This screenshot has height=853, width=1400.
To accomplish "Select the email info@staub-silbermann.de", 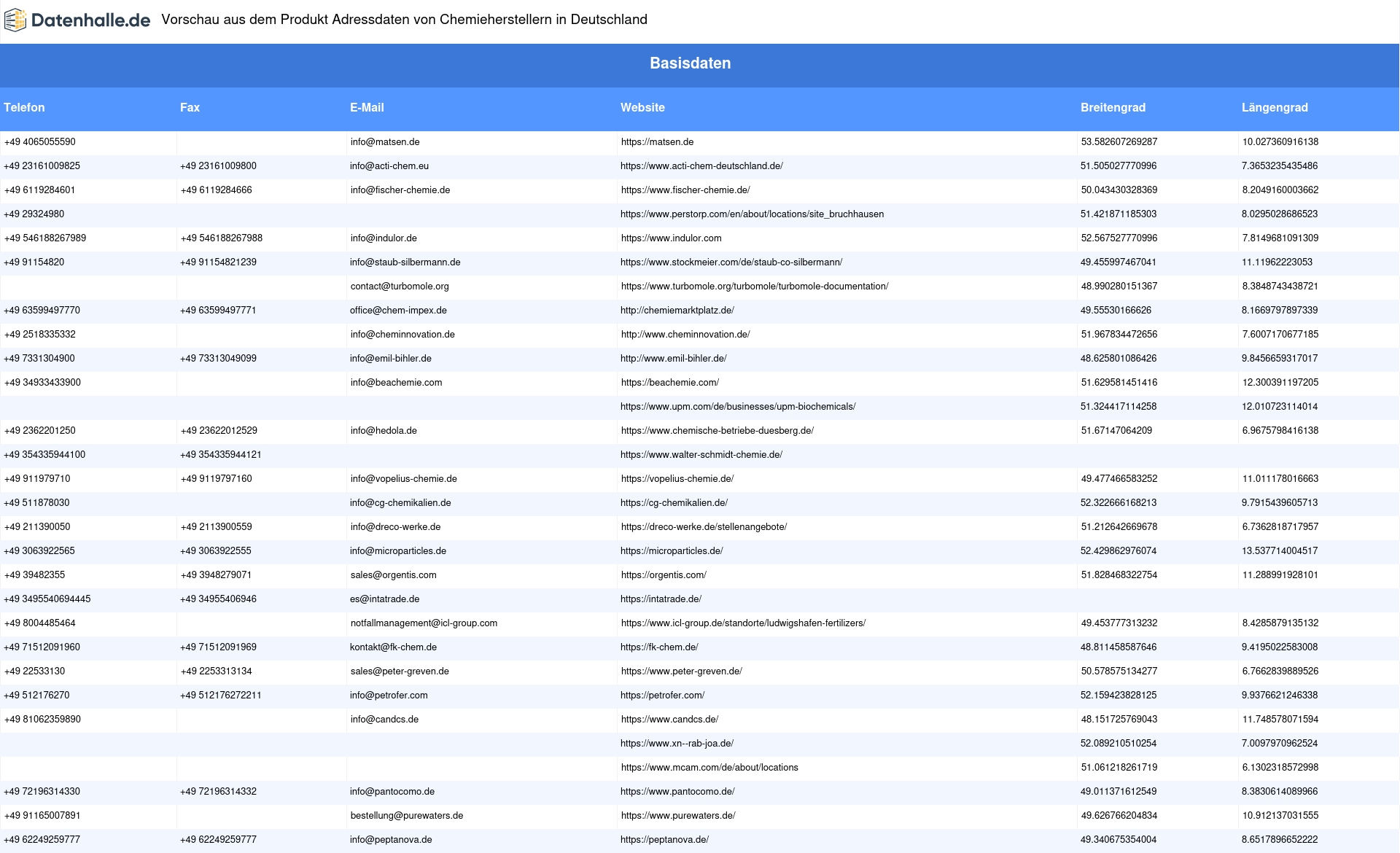I will (x=405, y=262).
